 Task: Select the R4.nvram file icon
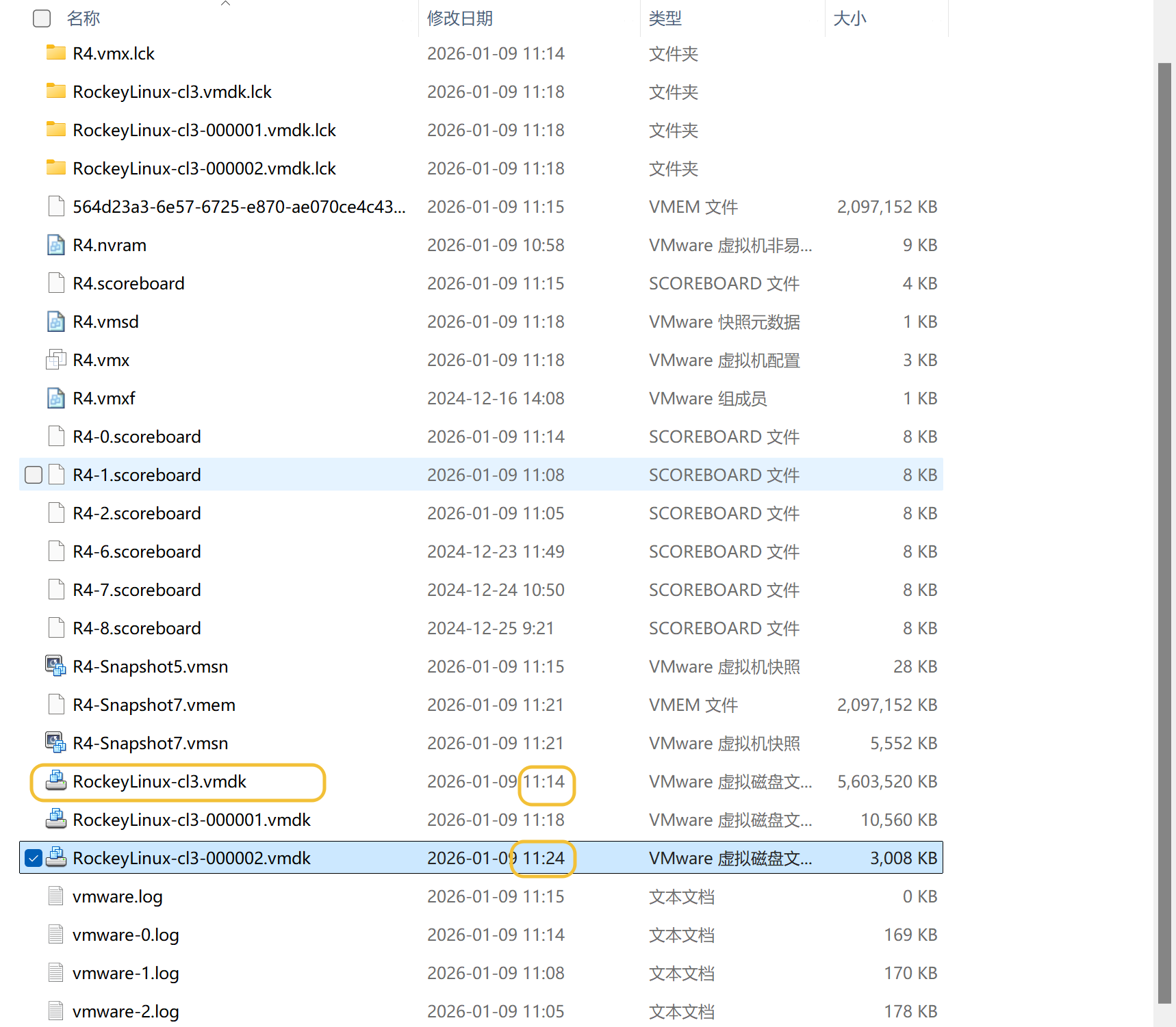55,245
